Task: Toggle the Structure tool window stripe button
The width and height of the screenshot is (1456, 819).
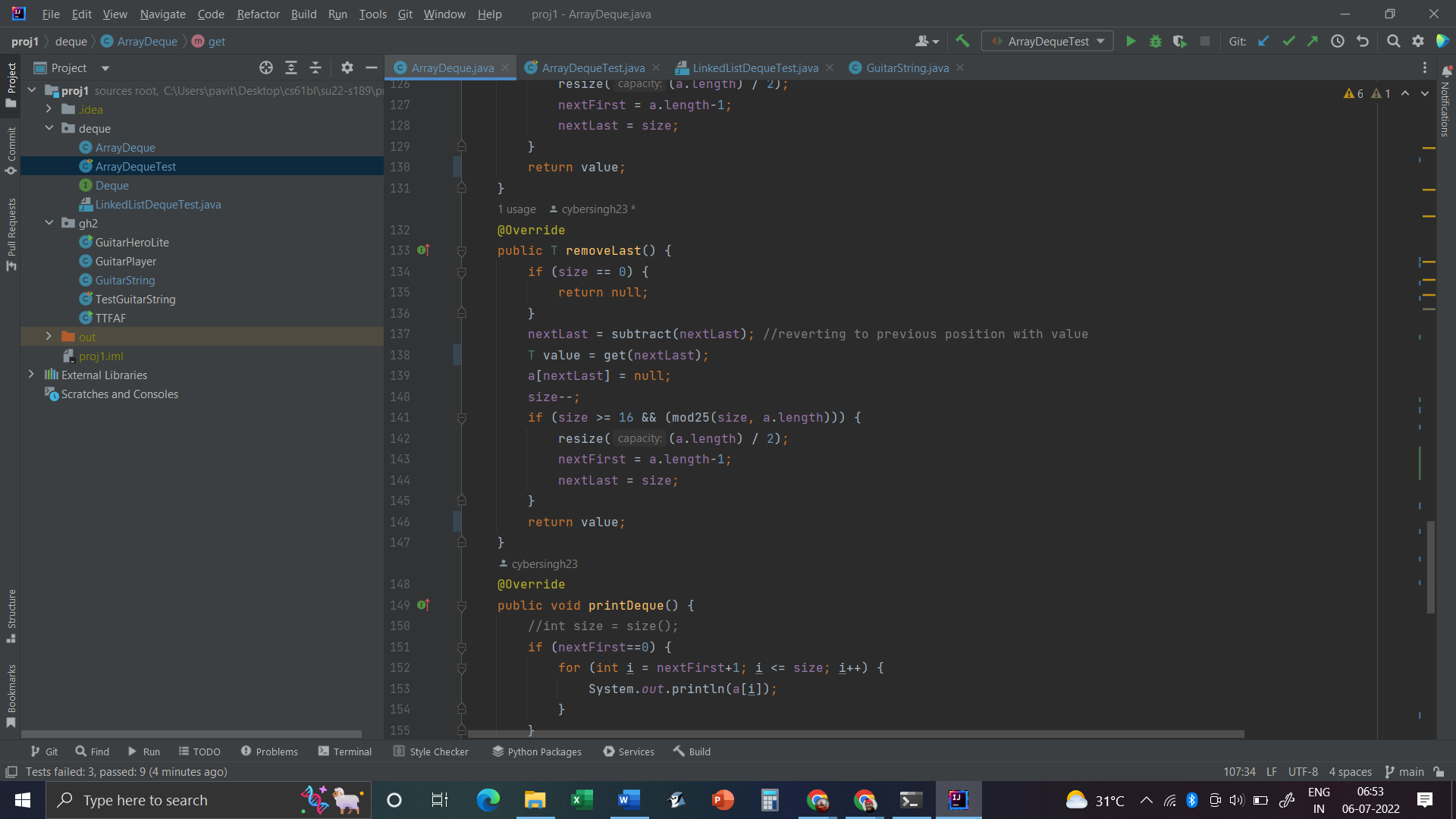Action: coord(11,614)
